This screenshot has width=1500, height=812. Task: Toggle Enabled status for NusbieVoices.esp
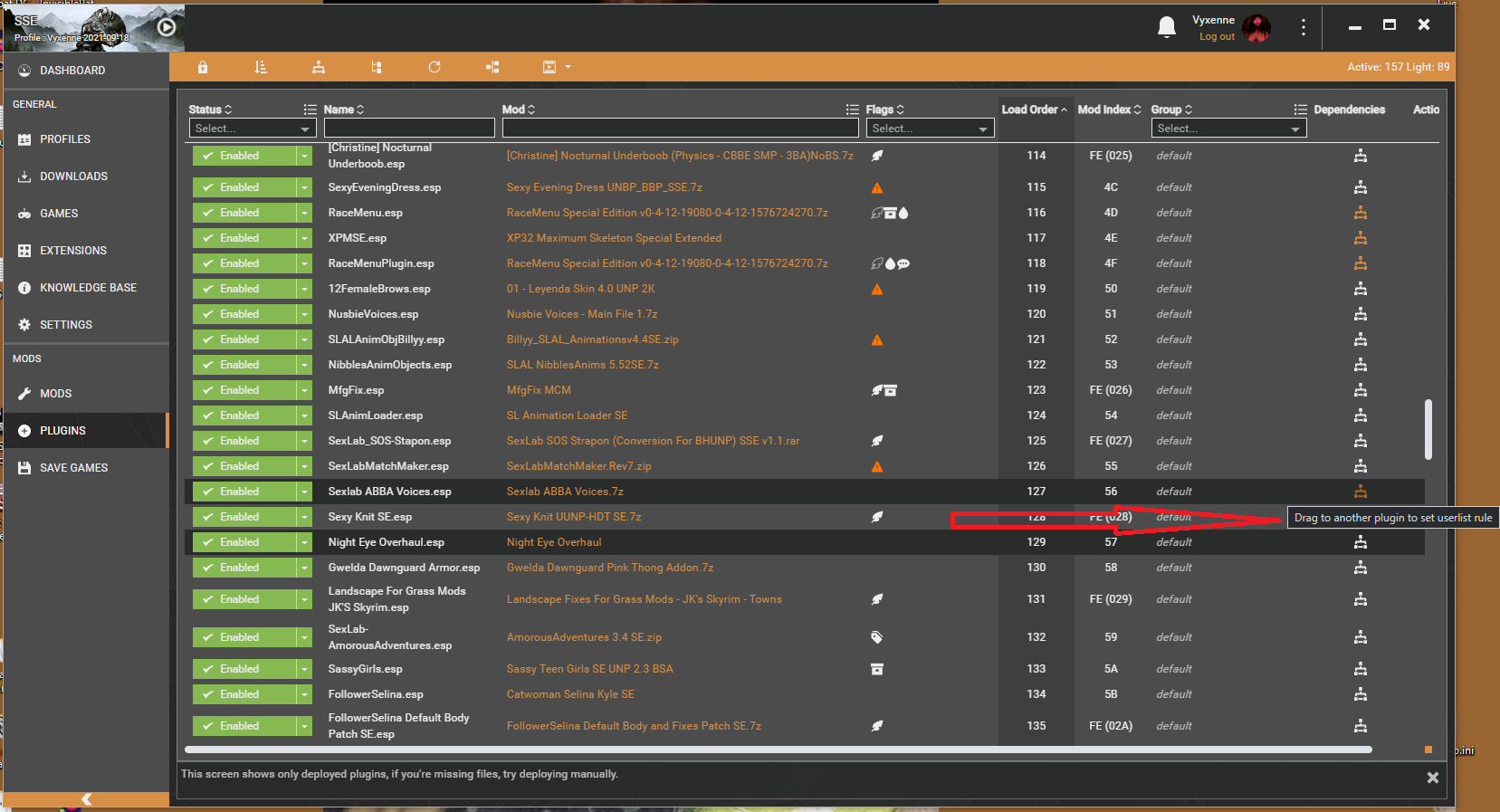(244, 314)
